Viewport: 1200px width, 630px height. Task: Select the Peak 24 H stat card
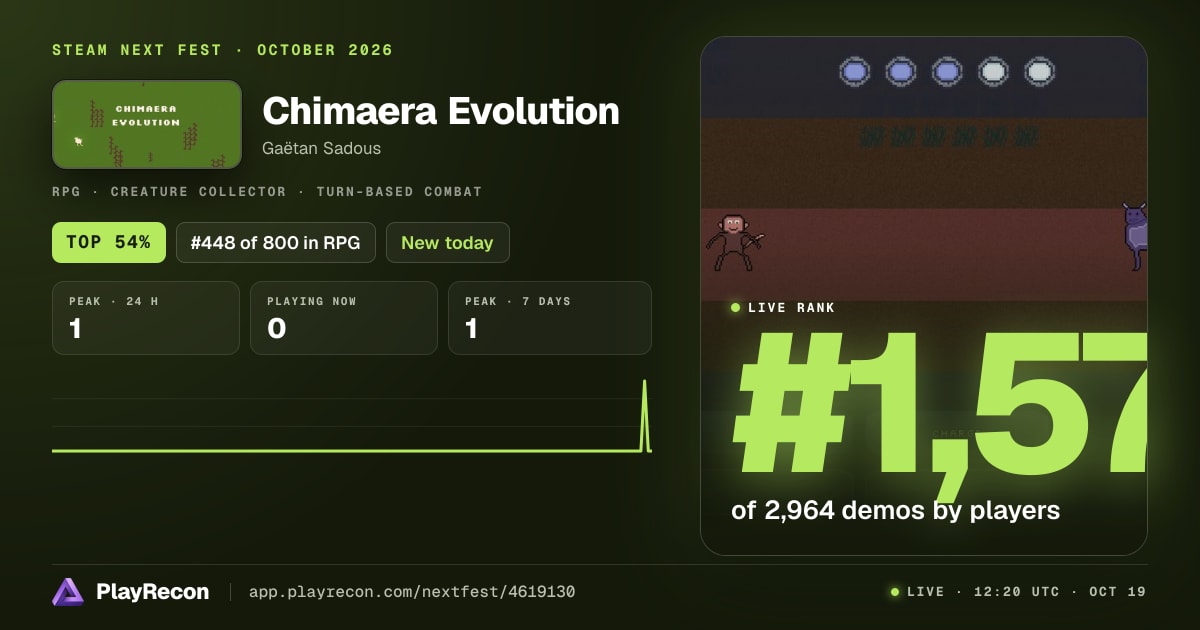coord(146,318)
